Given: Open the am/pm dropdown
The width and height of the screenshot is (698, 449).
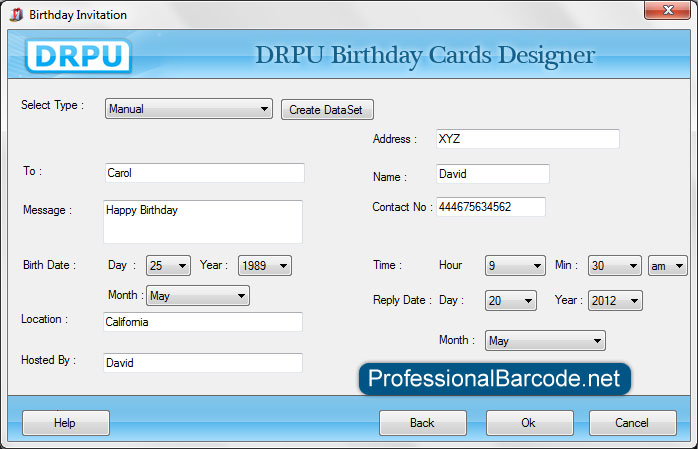Looking at the screenshot, I should pyautogui.click(x=668, y=266).
